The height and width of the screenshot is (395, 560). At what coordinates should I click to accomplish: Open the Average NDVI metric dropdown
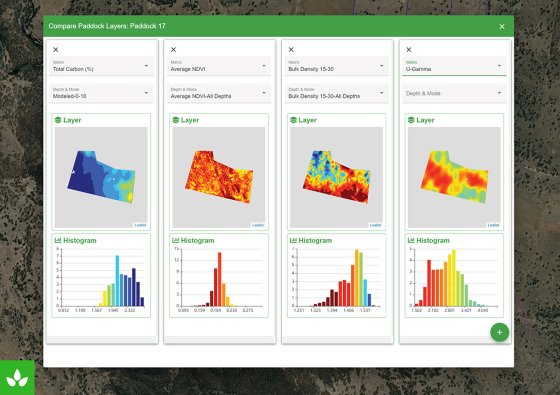(x=219, y=66)
